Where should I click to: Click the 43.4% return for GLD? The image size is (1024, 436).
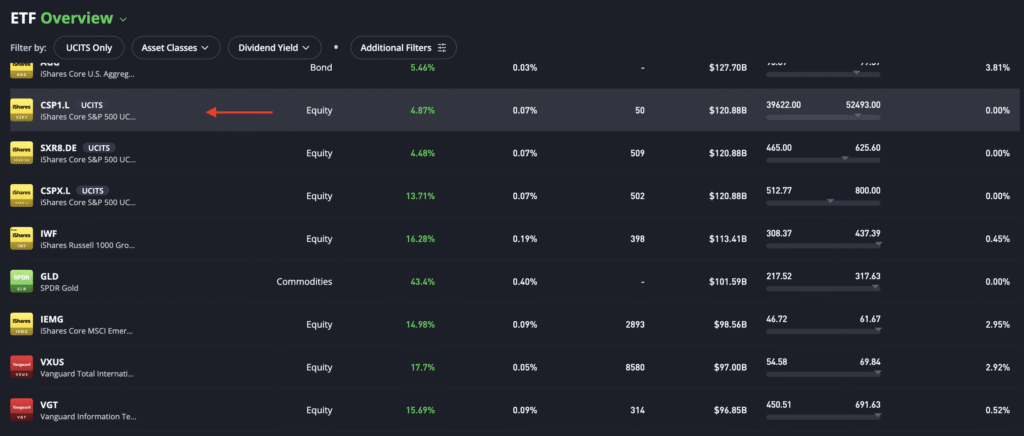(423, 282)
